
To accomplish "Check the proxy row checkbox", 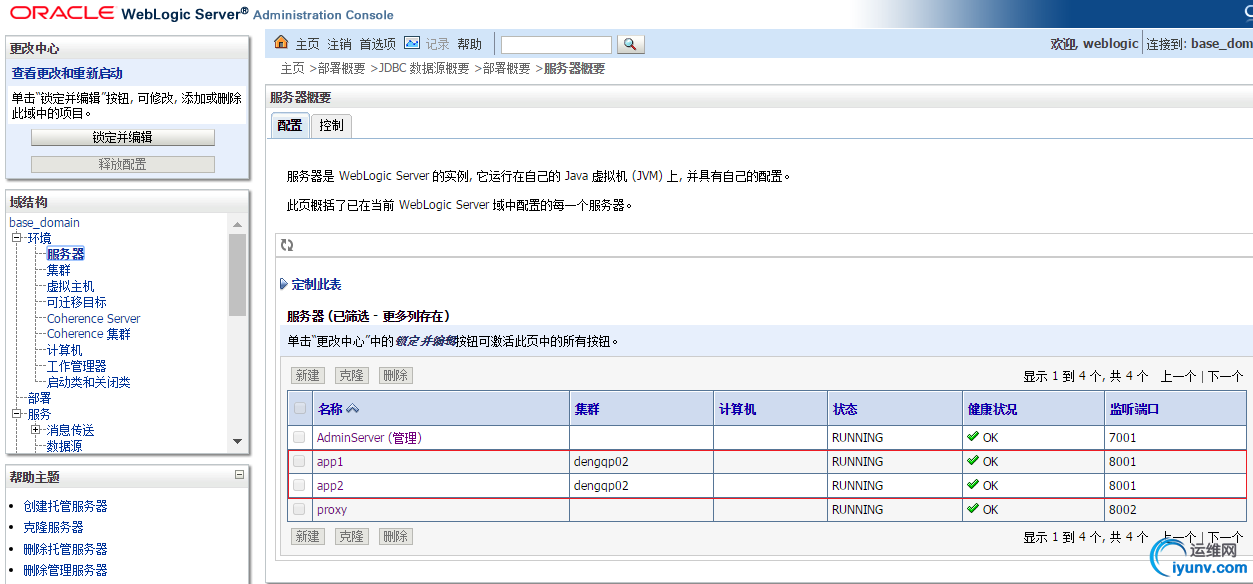I will (x=299, y=509).
